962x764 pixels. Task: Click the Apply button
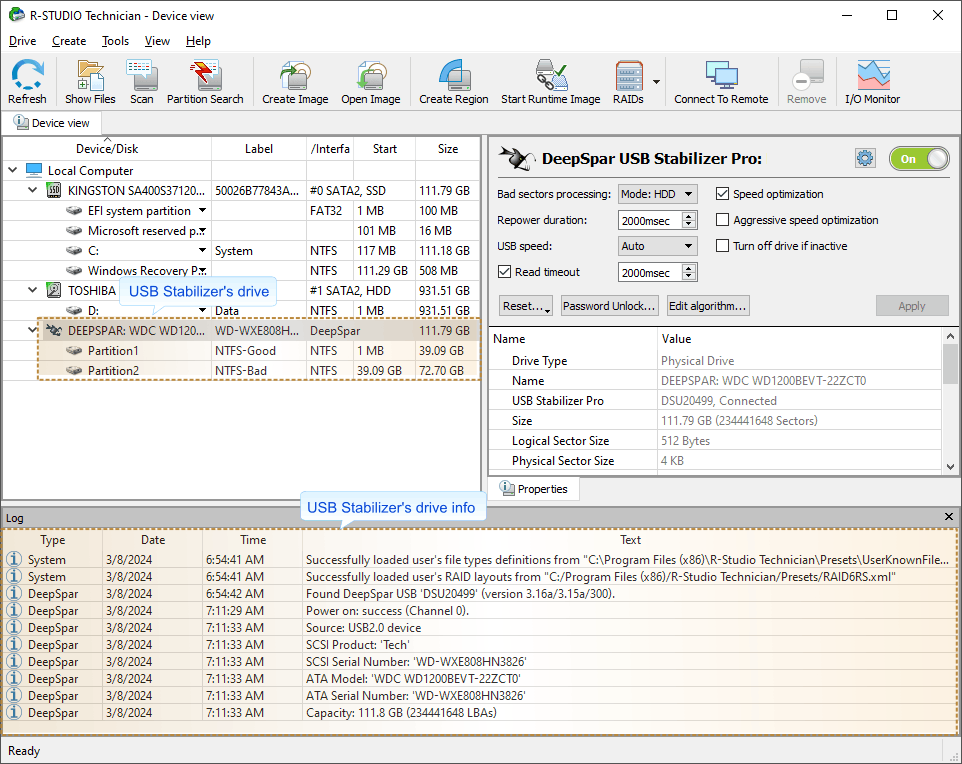(x=912, y=306)
